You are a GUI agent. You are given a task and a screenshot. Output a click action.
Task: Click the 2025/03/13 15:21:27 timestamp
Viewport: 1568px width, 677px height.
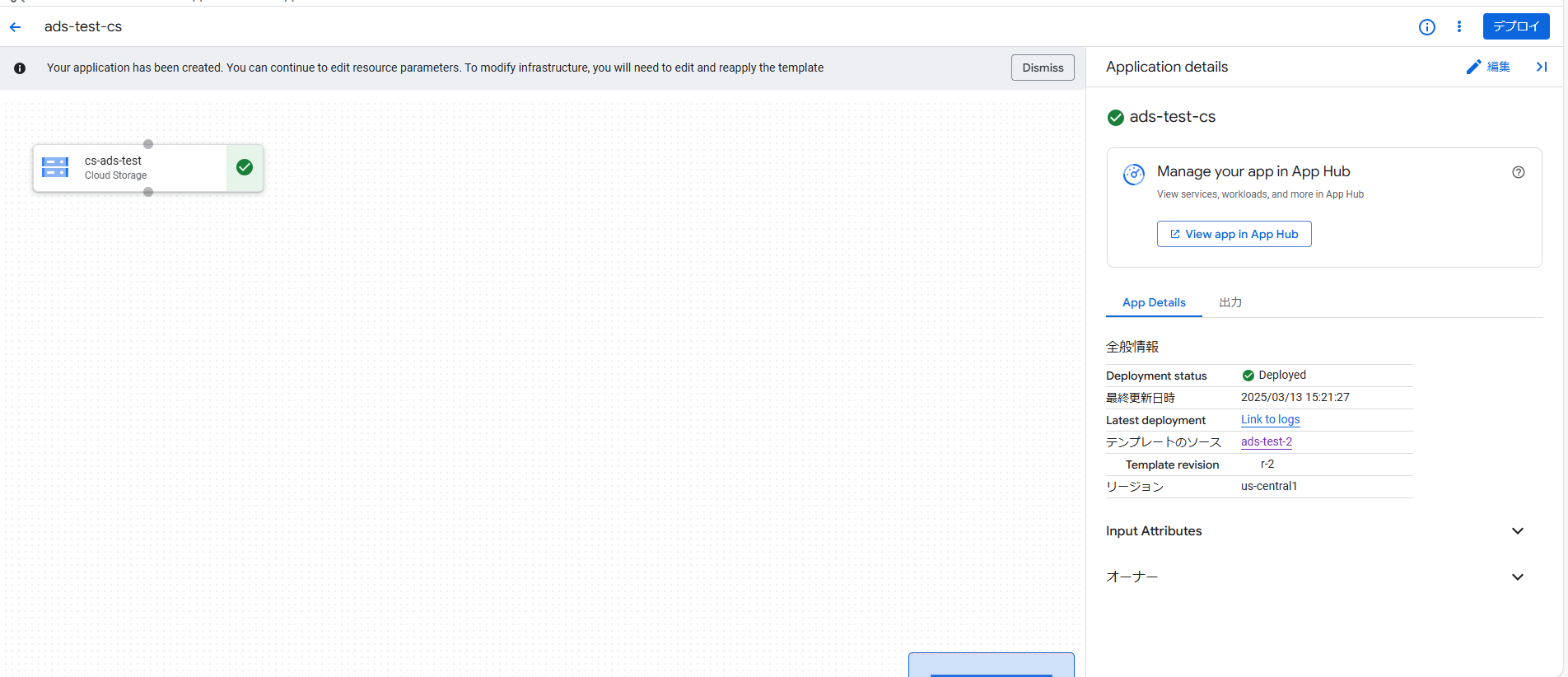click(1295, 397)
